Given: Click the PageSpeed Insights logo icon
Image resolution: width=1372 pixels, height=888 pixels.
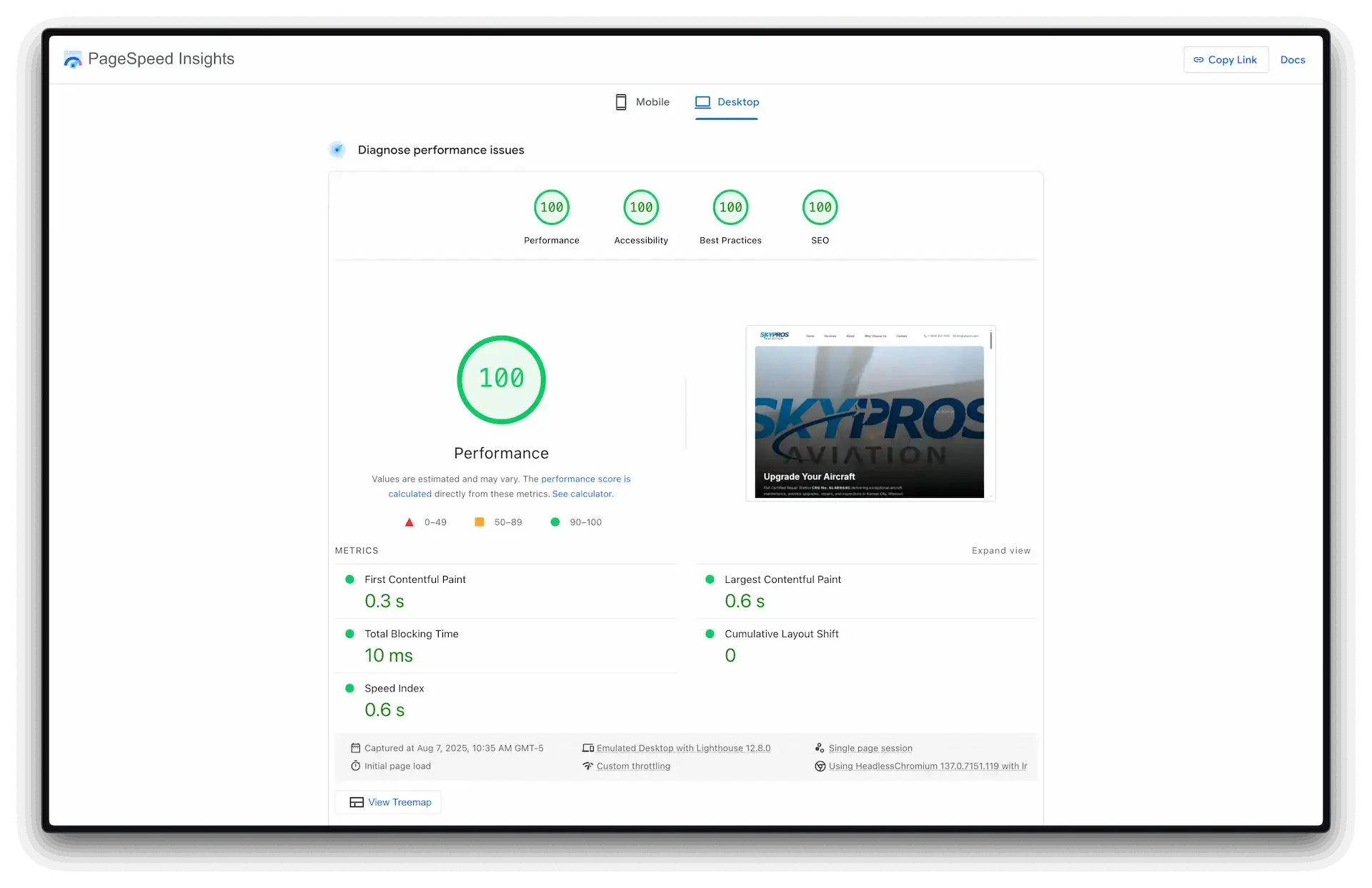Looking at the screenshot, I should click(x=73, y=60).
